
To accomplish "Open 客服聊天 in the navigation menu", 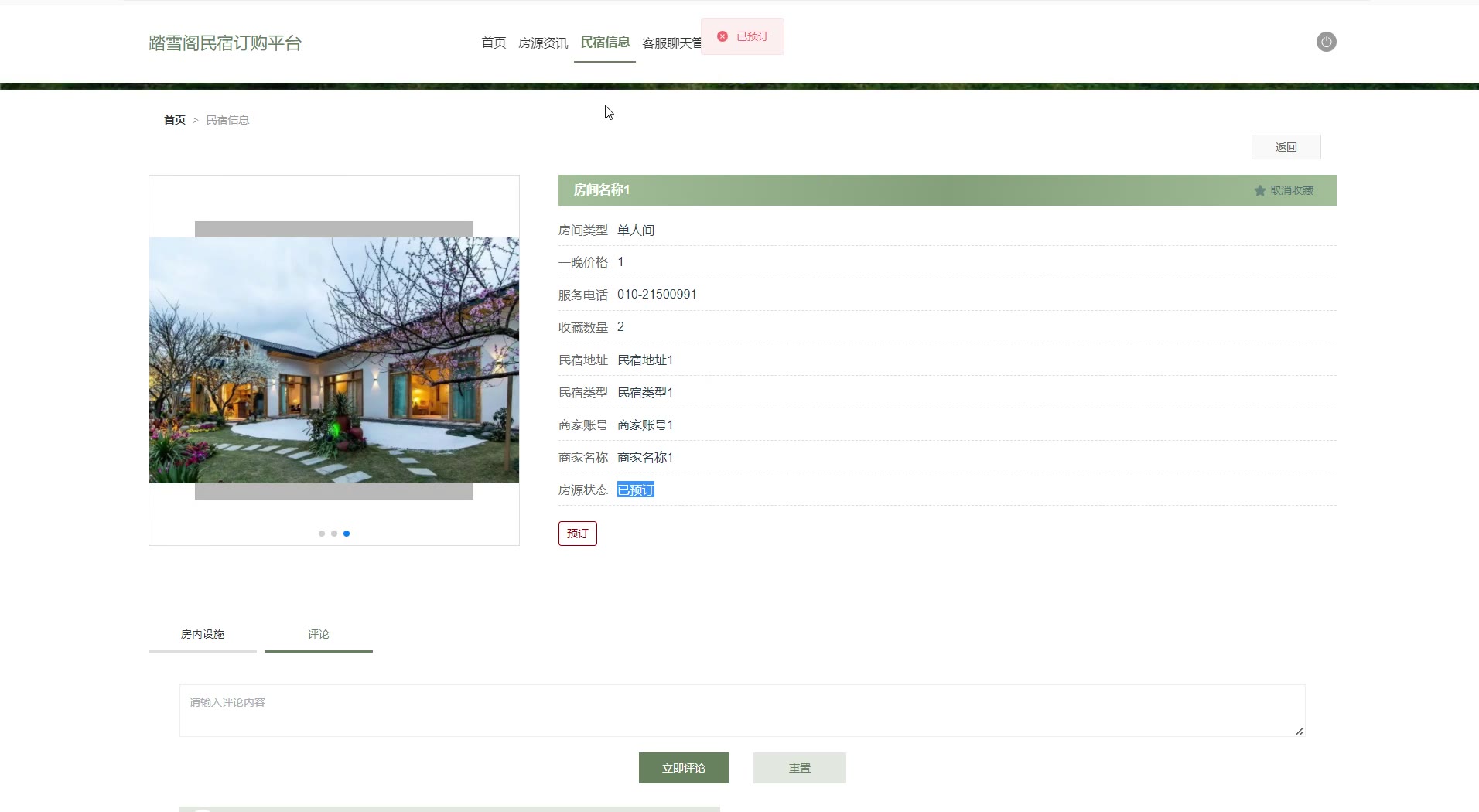I will coord(671,43).
